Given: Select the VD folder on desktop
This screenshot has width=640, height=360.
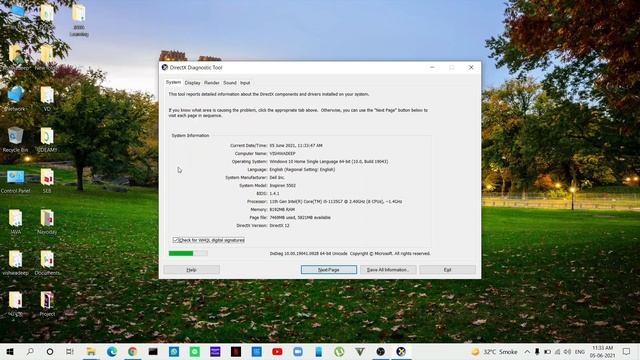Looking at the screenshot, I should 47,98.
